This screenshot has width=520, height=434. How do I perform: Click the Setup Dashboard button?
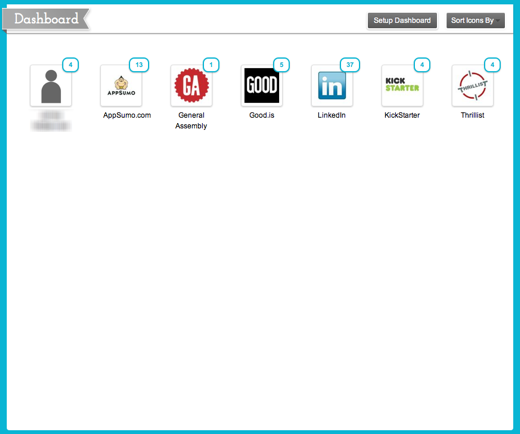click(402, 20)
